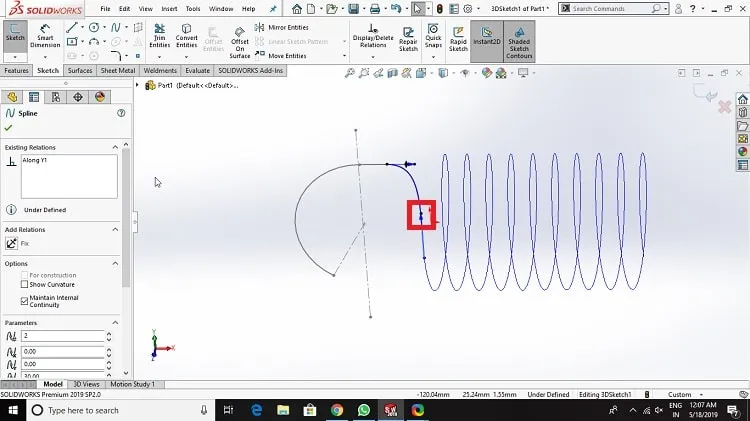750x421 pixels.
Task: Open the File menu
Action: click(105, 9)
